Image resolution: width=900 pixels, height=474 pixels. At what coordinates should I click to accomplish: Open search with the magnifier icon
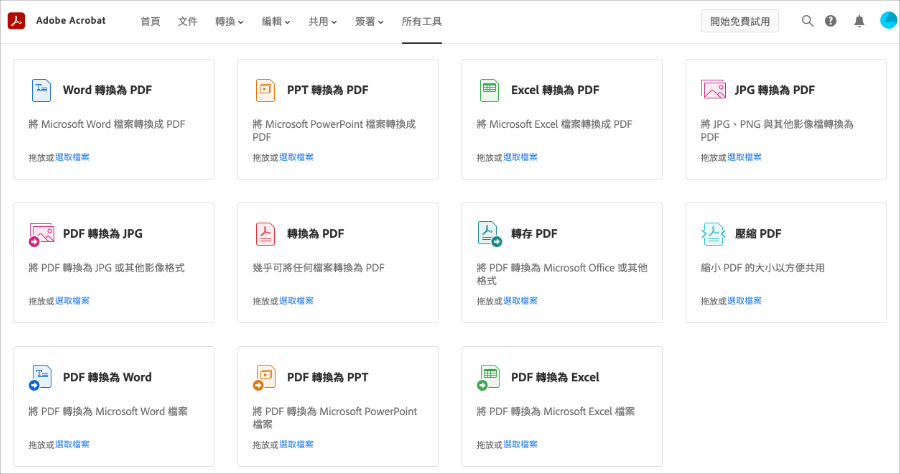(x=807, y=21)
